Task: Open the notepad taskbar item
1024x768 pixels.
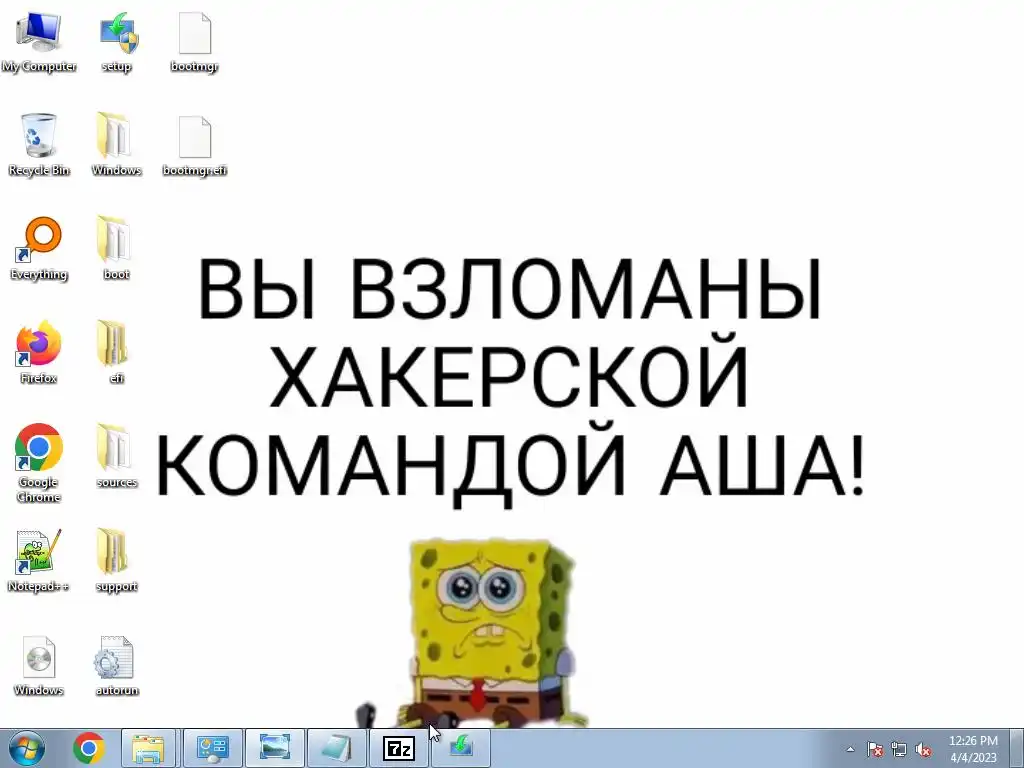Action: click(336, 748)
